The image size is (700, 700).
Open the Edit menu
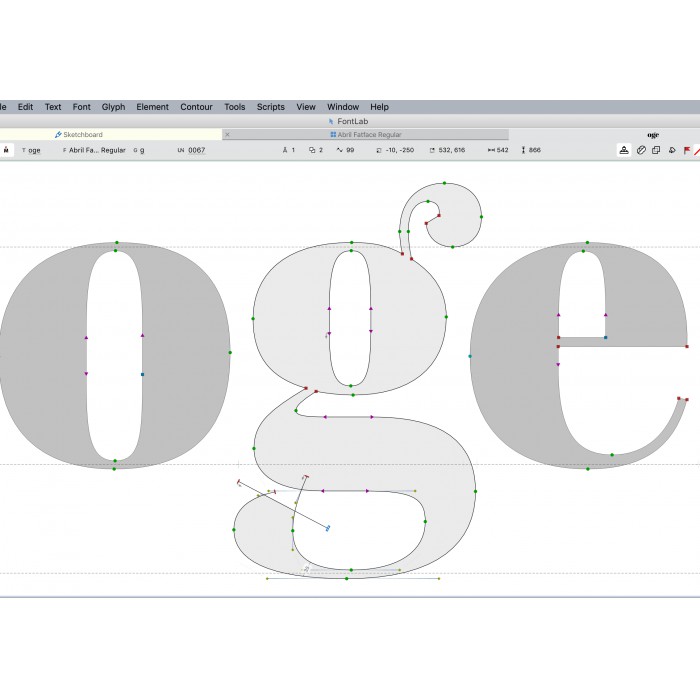[25, 107]
